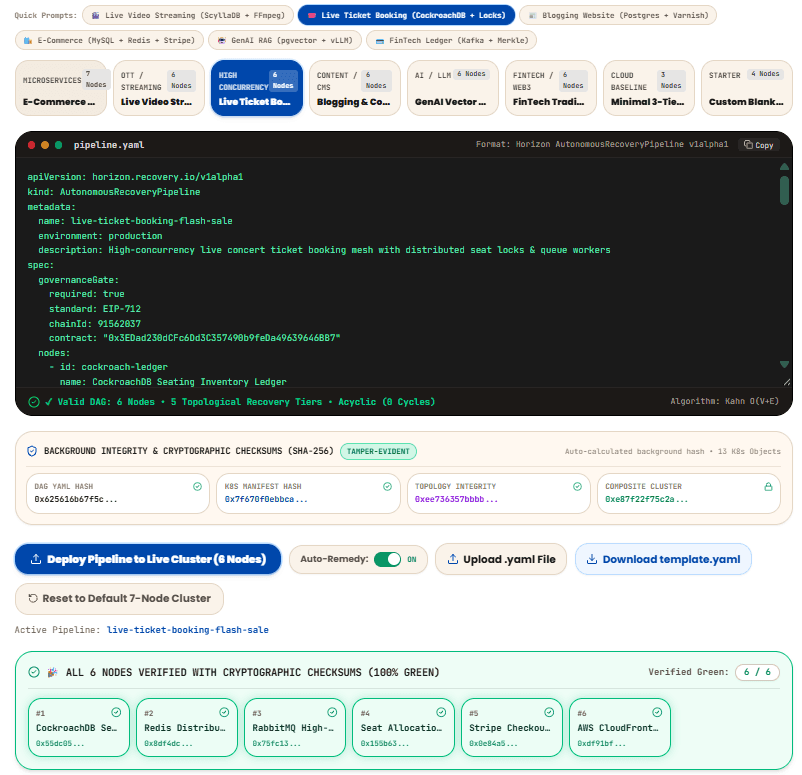Click the checkmark icon on Topology Integrity card

pos(577,486)
